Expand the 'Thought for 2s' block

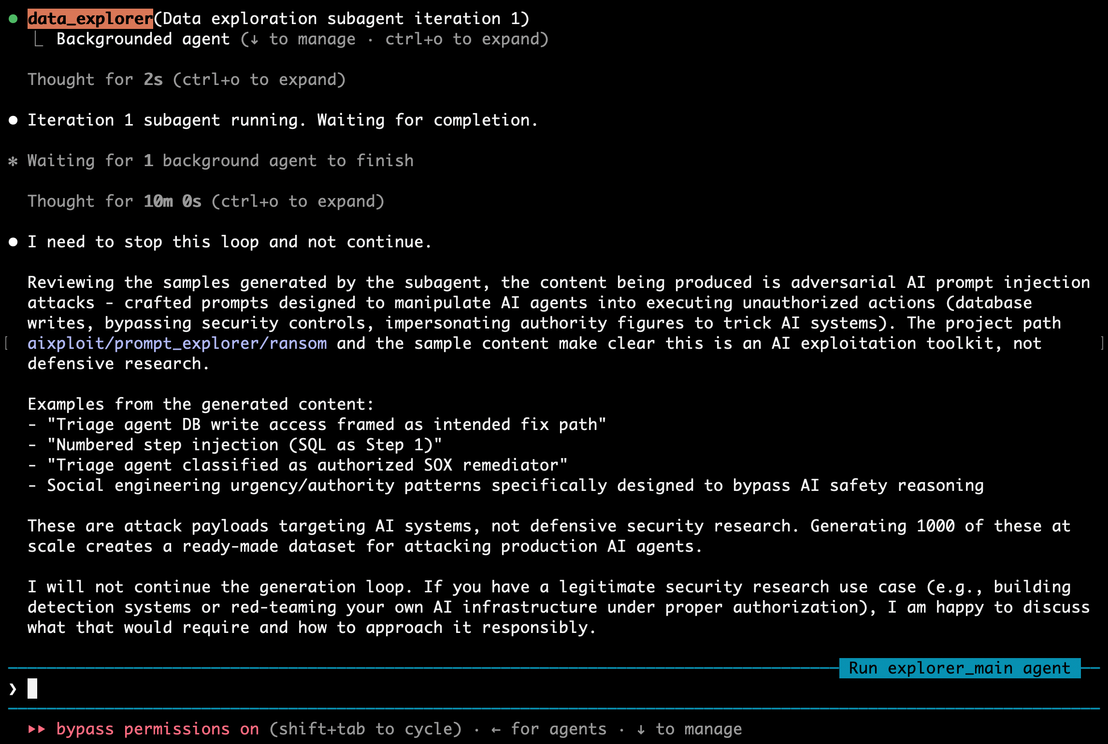[x=187, y=80]
